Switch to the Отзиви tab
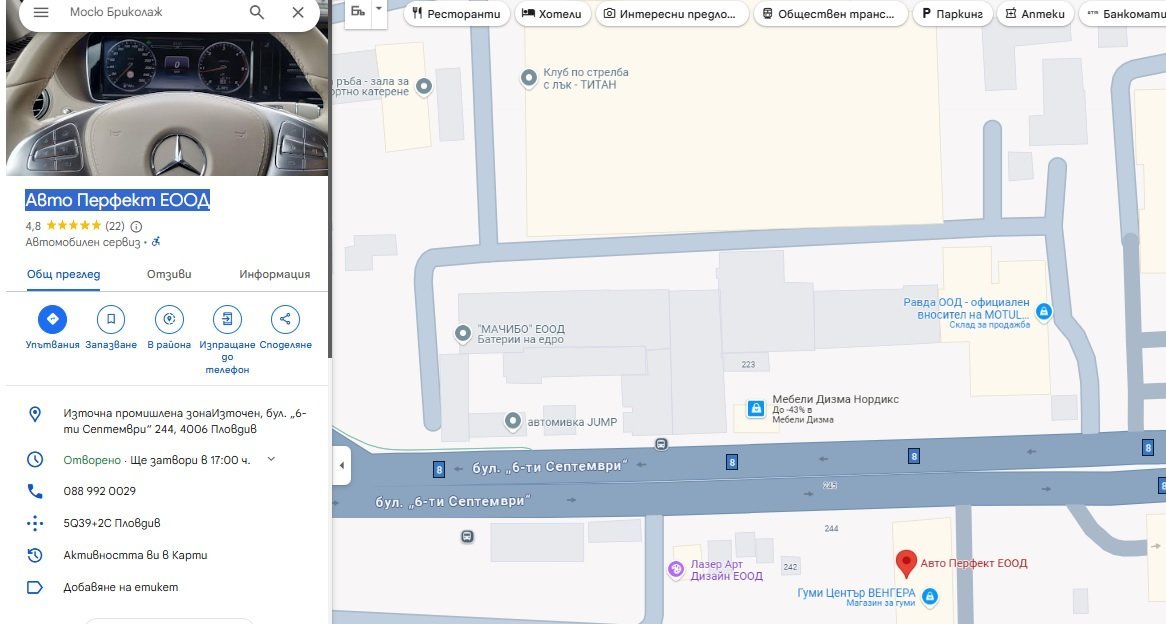The height and width of the screenshot is (624, 1166). [169, 274]
